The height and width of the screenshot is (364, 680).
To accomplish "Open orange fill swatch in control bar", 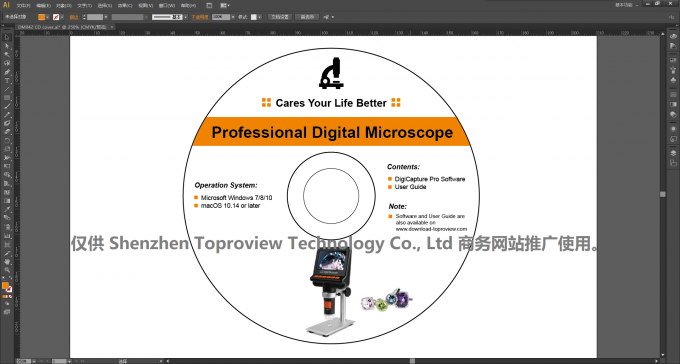I will tap(42, 17).
